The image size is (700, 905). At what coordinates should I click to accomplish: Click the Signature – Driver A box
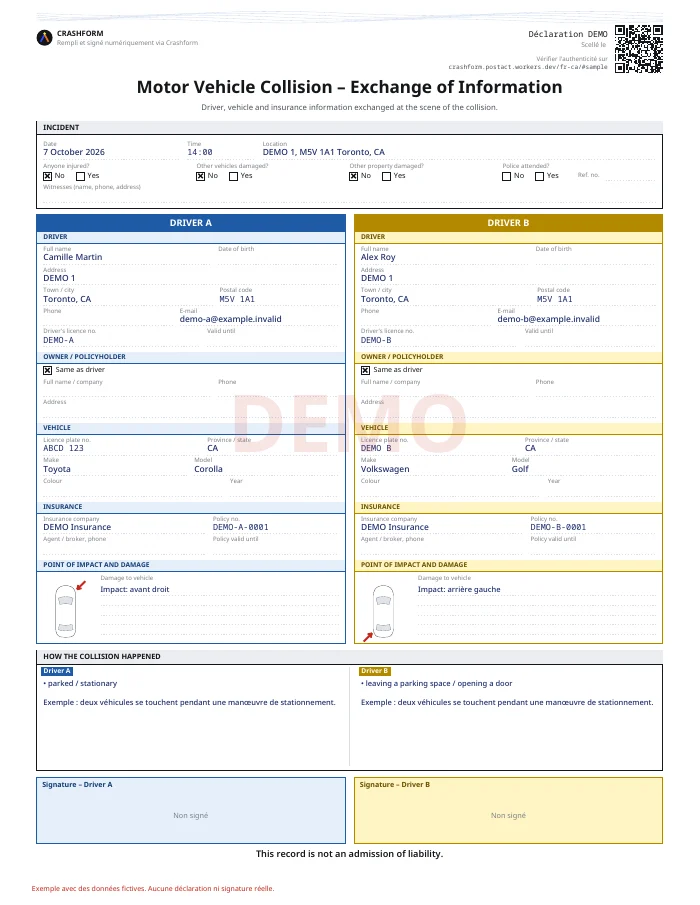pos(191,810)
